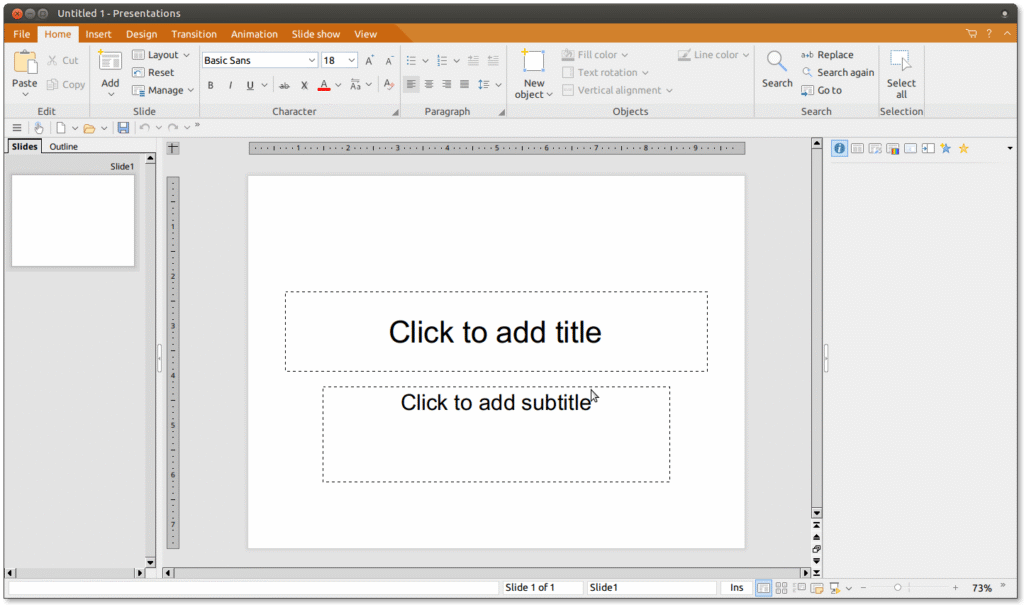Image resolution: width=1024 pixels, height=605 pixels.
Task: Toggle italic formatting
Action: pos(230,85)
